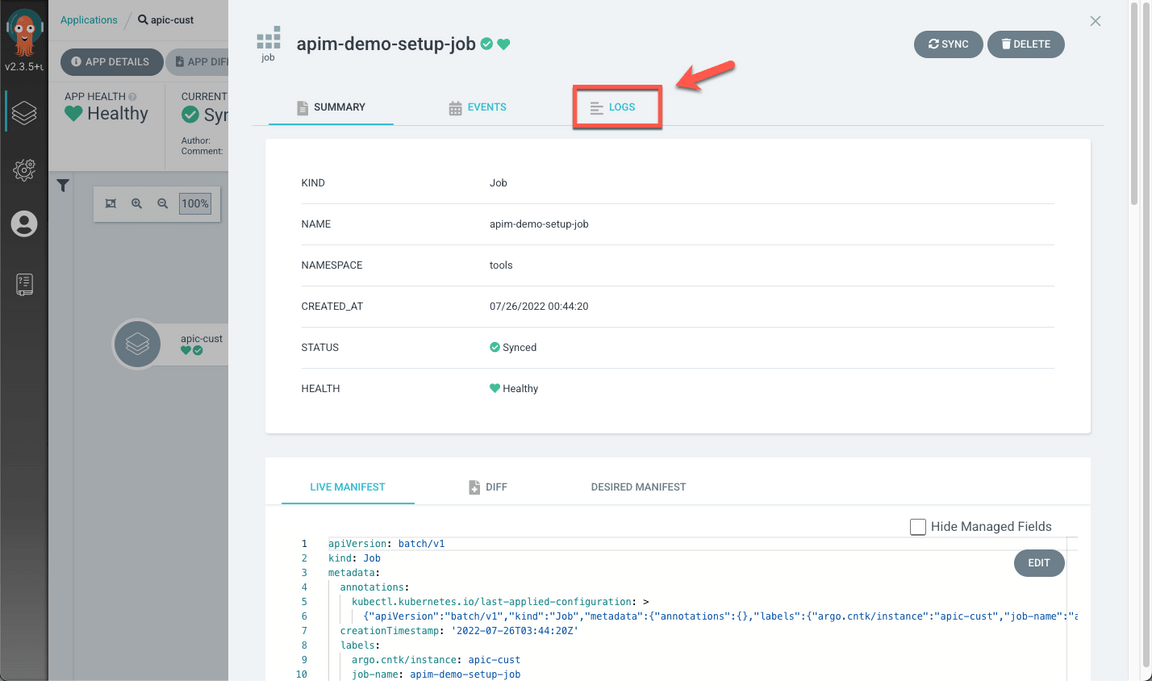Click the filter funnel icon
The height and width of the screenshot is (681, 1152).
coord(63,185)
